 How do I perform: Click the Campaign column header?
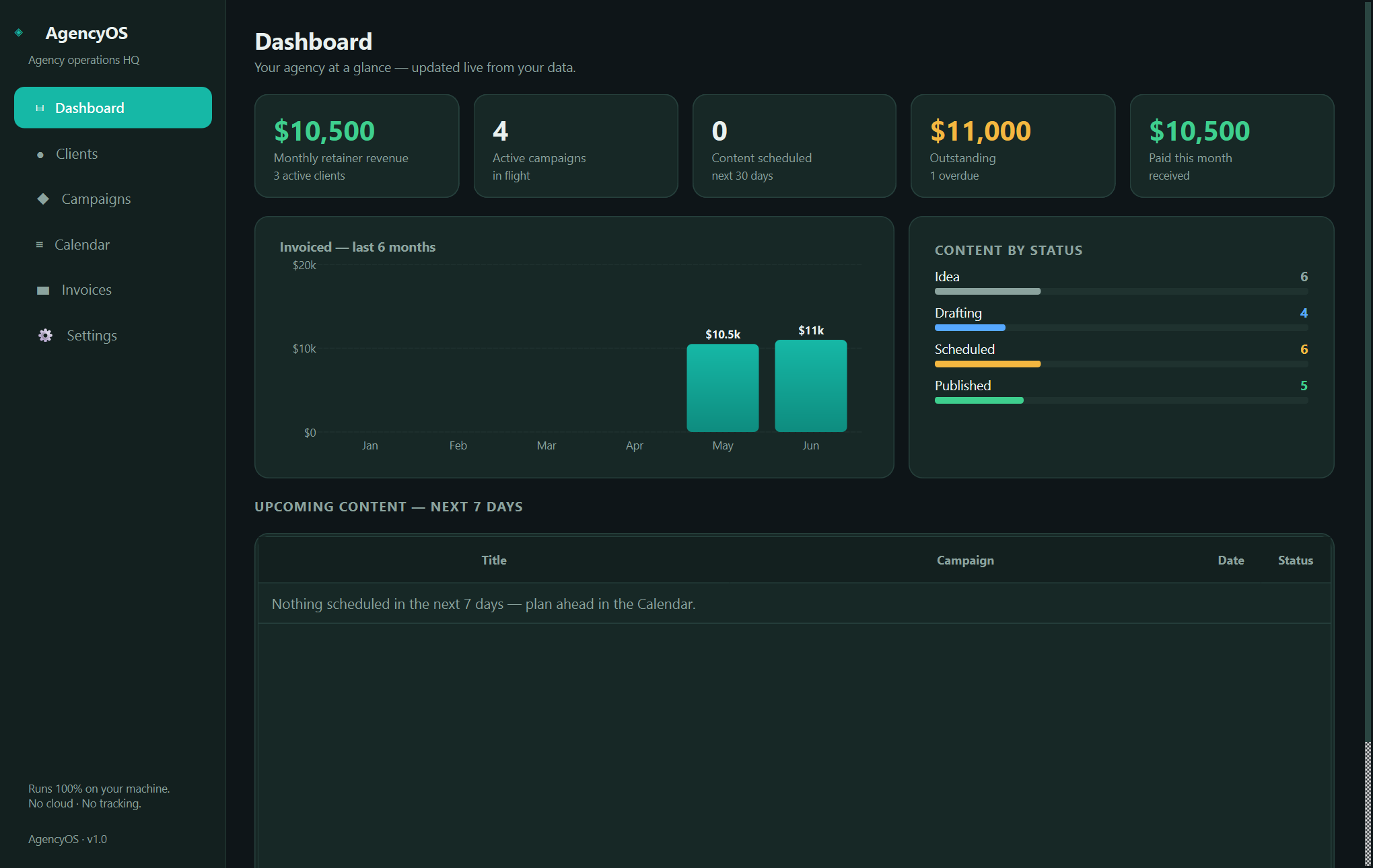(965, 560)
